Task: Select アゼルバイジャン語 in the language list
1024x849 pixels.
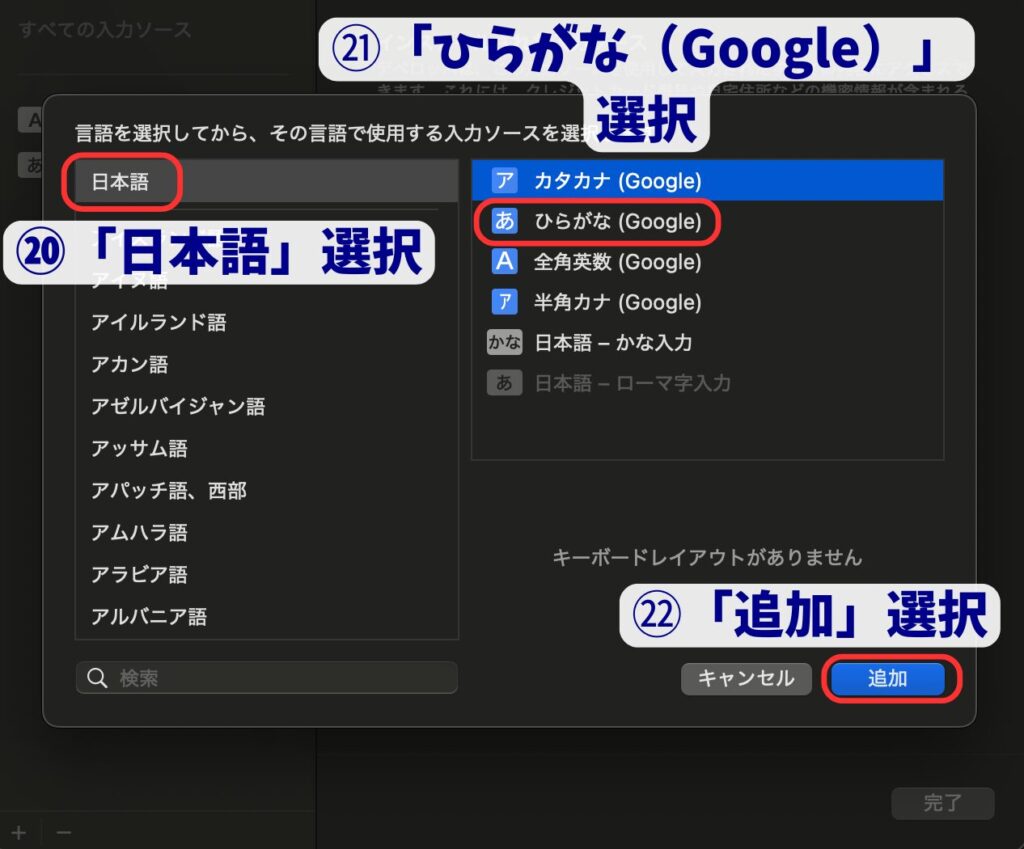Action: 266,406
